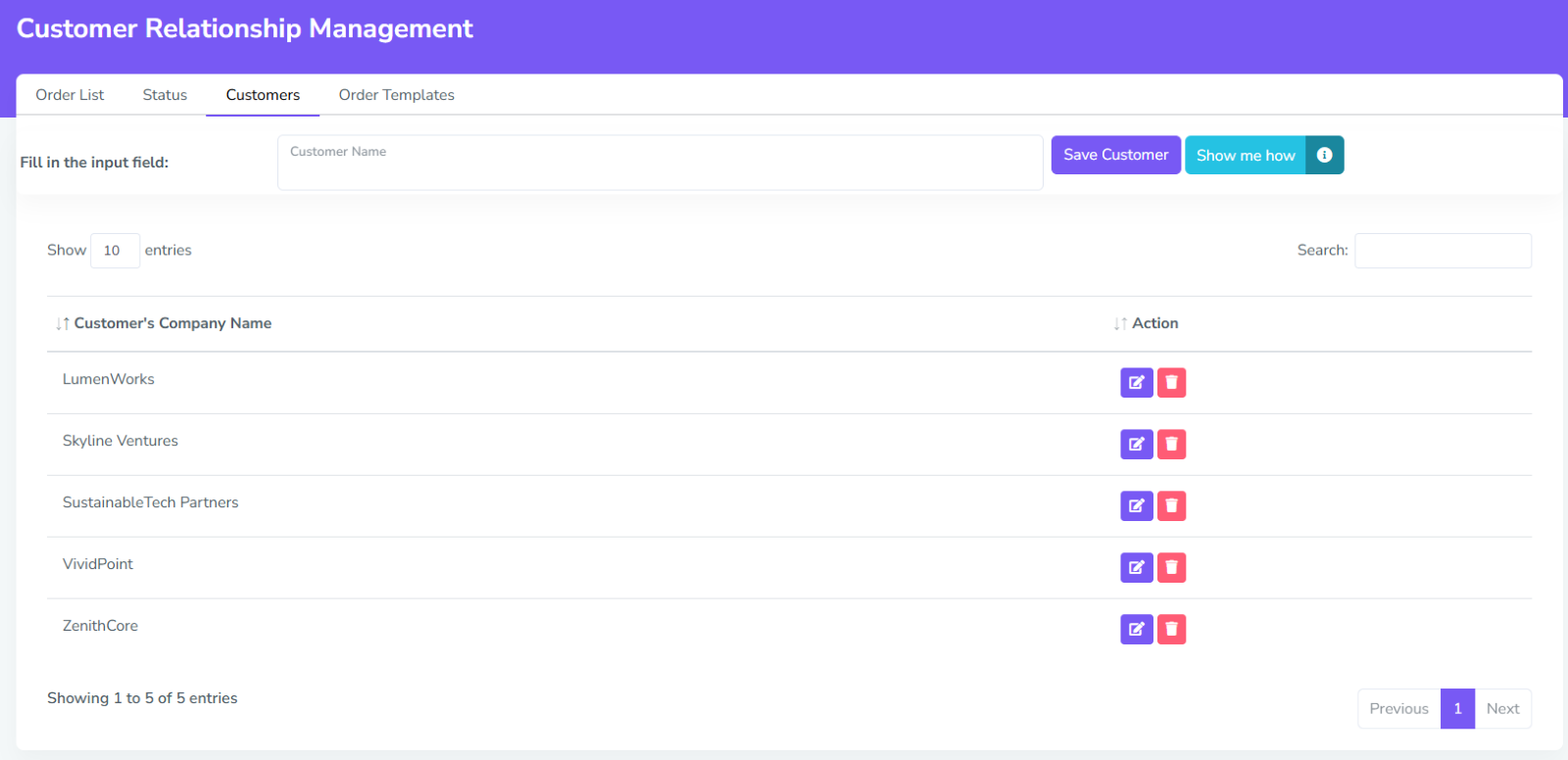Screen dimensions: 1568x760
Task: Edit the ZenithCore customer entry
Action: 1136,630
